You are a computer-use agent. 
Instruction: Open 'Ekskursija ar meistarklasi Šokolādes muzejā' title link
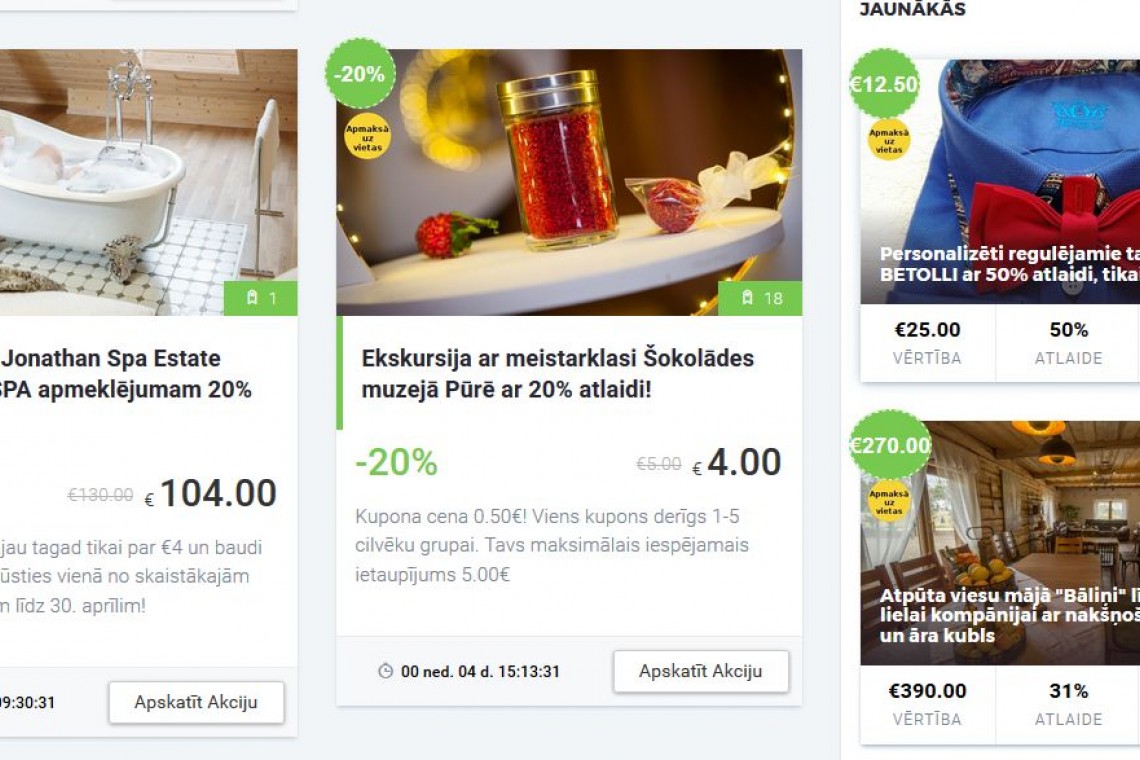click(x=558, y=374)
